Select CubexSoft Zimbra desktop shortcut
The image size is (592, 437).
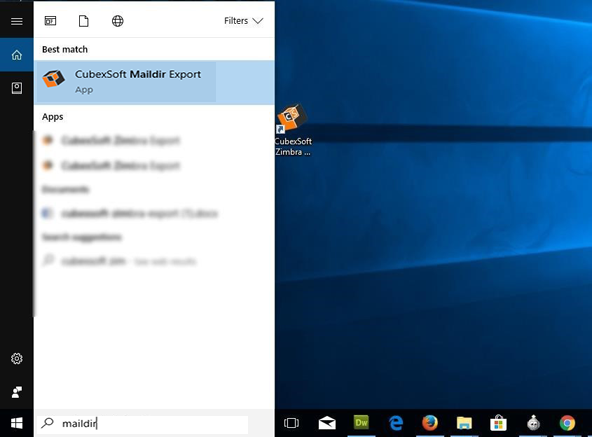(293, 130)
